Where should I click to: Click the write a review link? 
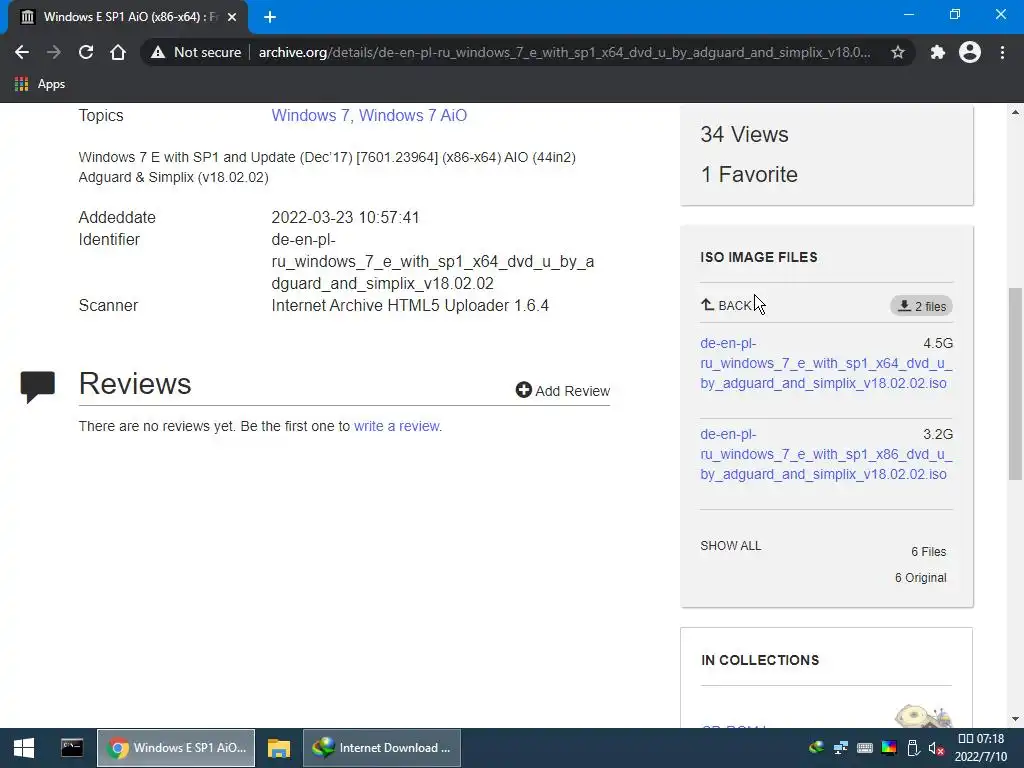[x=397, y=426]
